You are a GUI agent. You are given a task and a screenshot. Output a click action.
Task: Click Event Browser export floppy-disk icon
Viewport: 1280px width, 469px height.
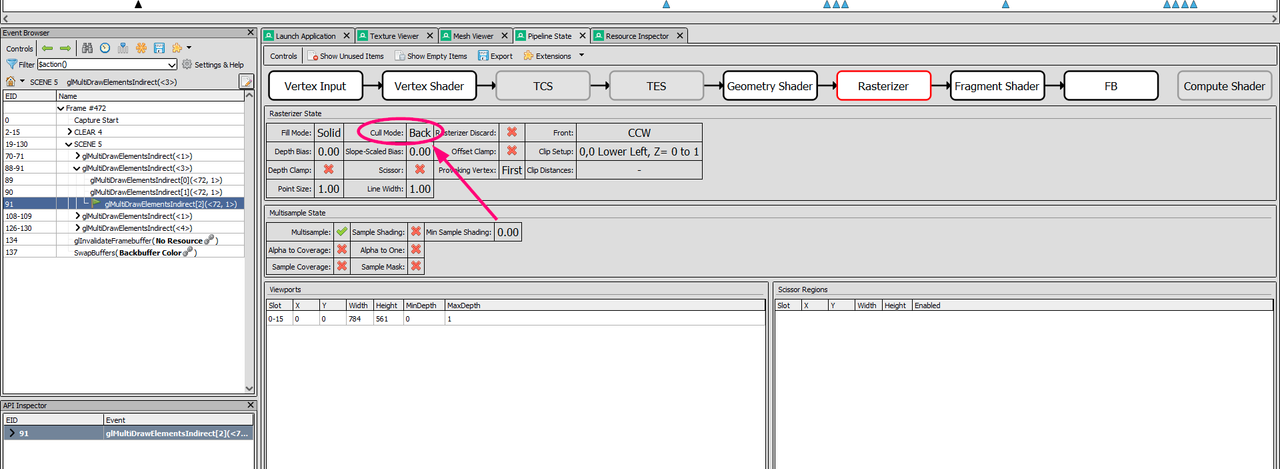159,48
